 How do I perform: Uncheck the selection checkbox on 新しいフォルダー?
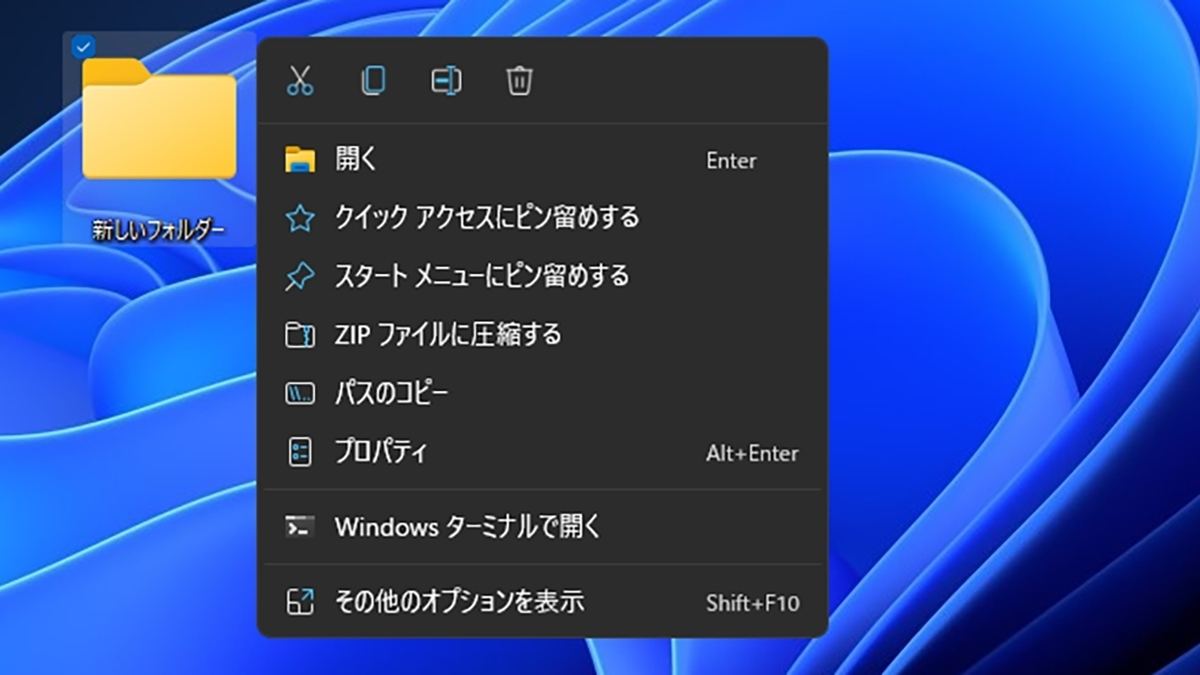tap(85, 45)
